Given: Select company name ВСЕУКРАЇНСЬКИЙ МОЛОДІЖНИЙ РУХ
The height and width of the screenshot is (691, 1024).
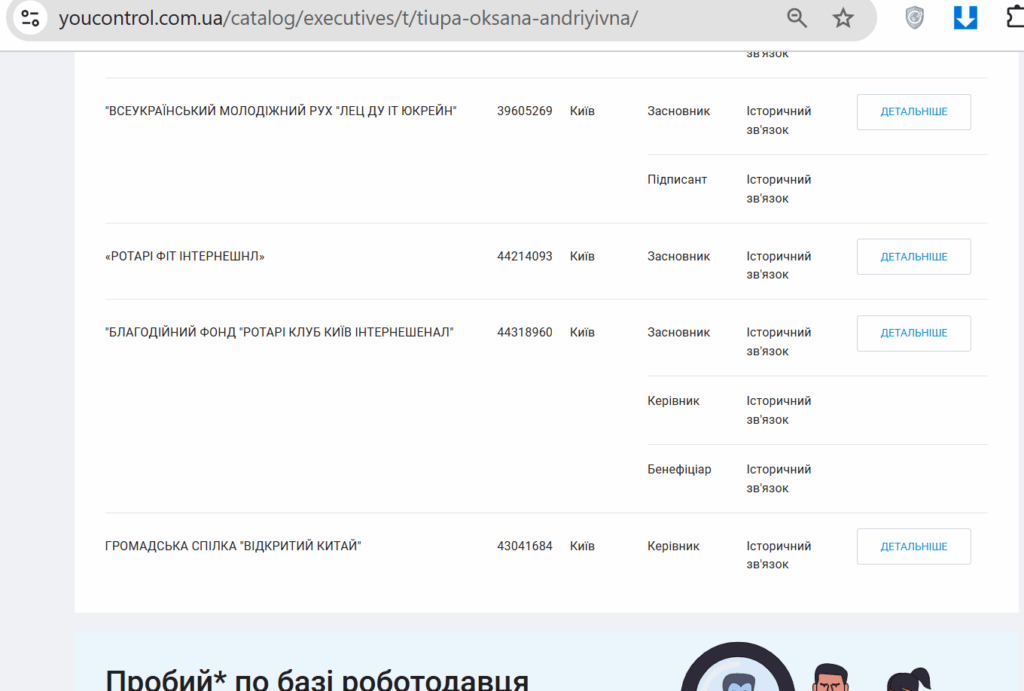Looking at the screenshot, I should [281, 111].
